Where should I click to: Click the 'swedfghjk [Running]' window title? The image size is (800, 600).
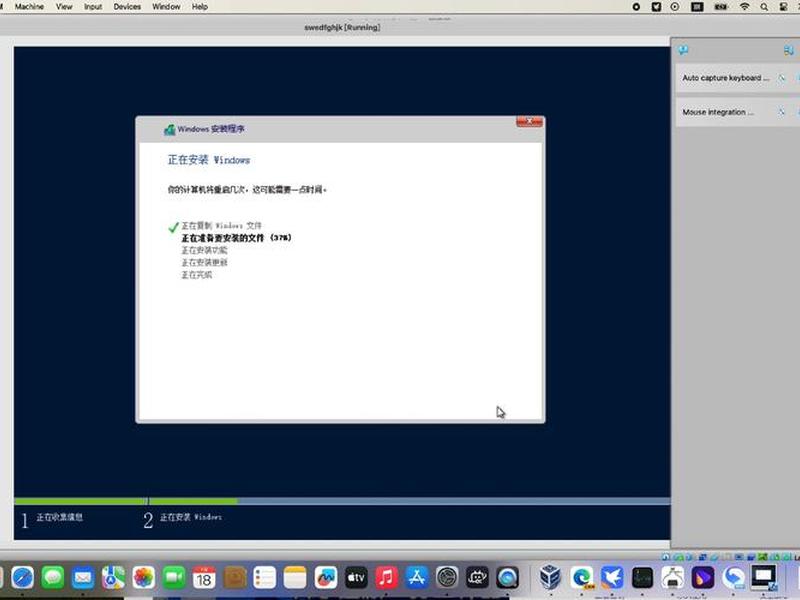tap(342, 27)
